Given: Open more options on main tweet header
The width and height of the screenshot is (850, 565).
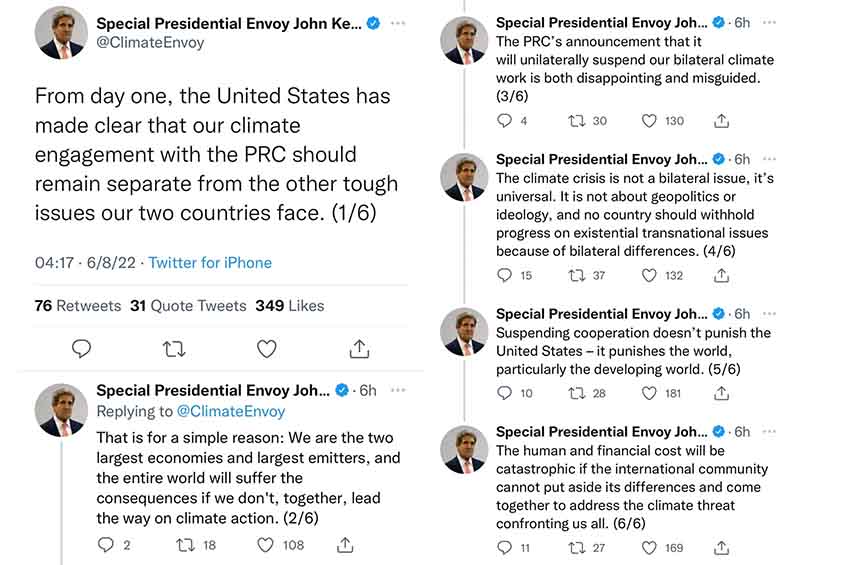Looking at the screenshot, I should click(x=399, y=23).
